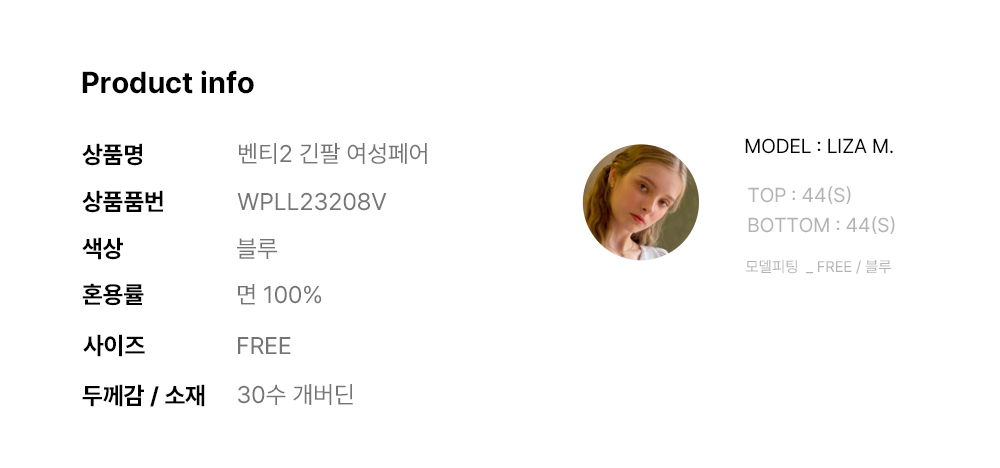Click the 100% percentage in composition row
Viewport: 1000px width, 468px height.
click(x=292, y=295)
